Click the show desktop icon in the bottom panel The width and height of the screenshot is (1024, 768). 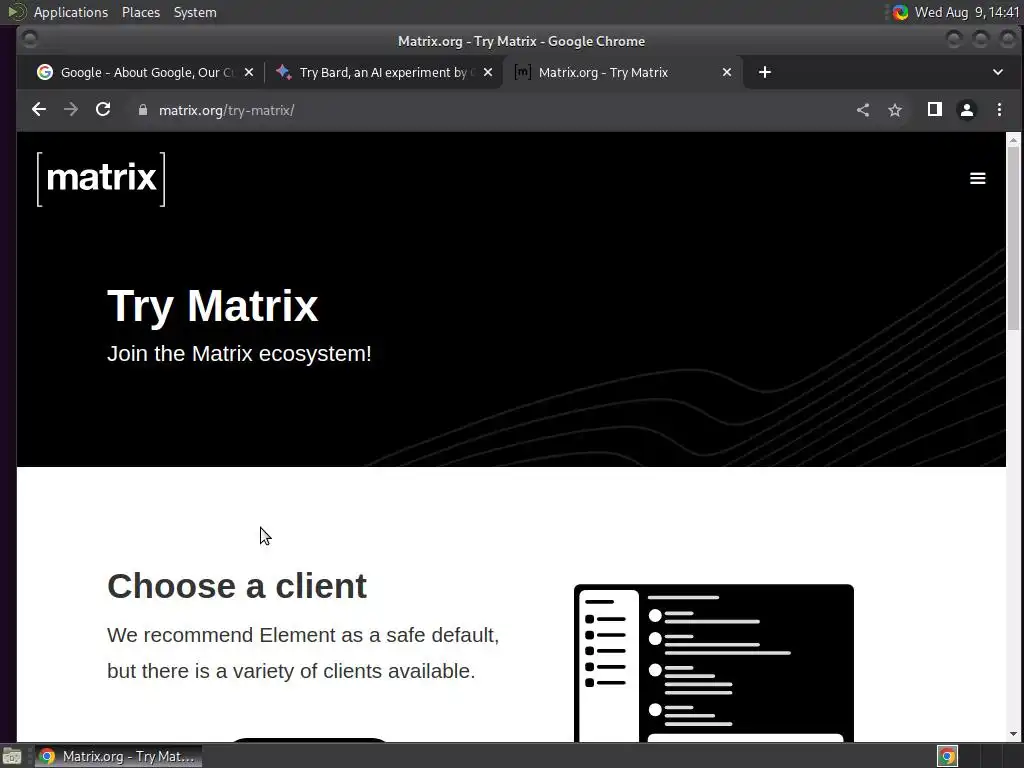[x=12, y=756]
